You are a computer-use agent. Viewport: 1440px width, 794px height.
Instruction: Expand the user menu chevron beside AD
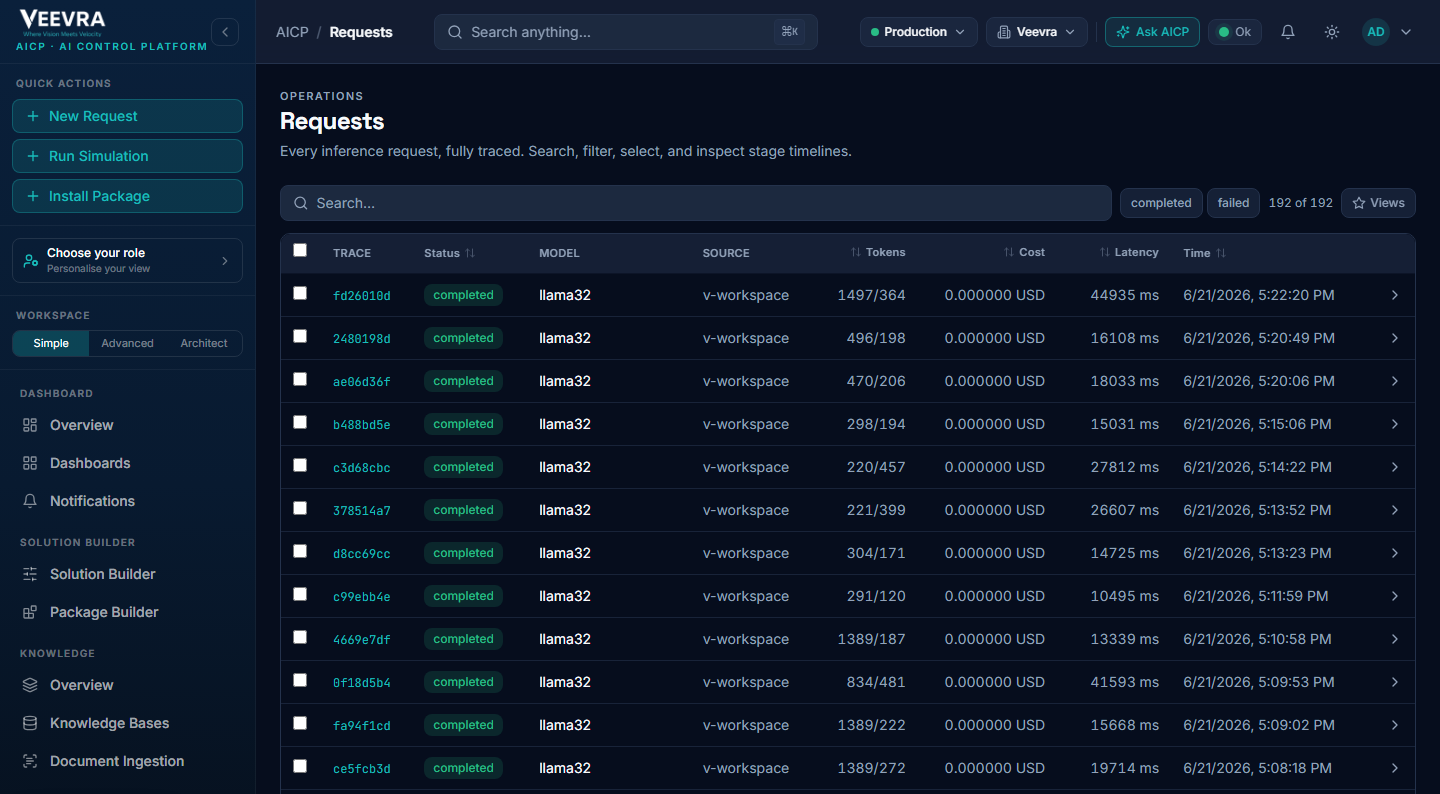point(1406,32)
